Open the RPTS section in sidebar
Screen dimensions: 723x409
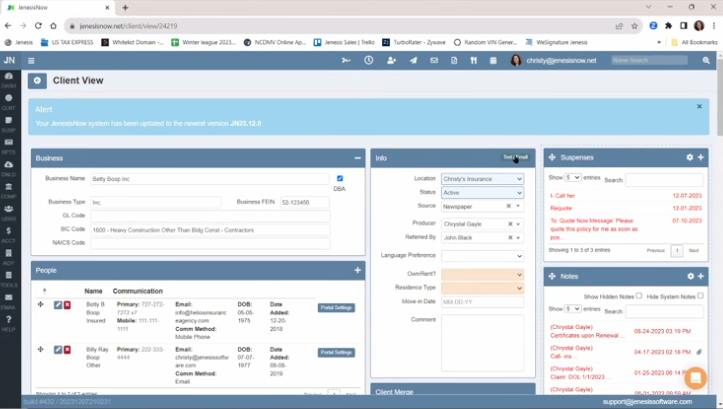[x=9, y=147]
